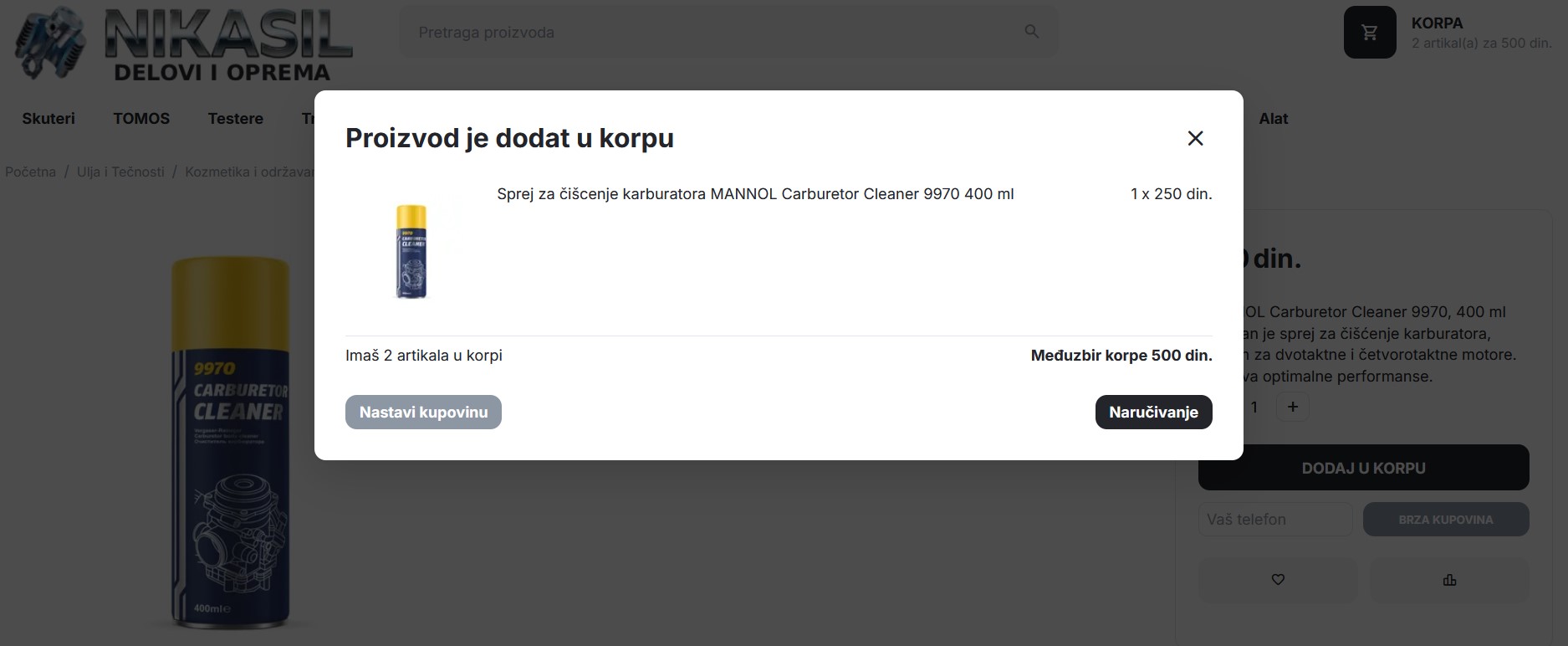Focus the Vaš telefon input field
The width and height of the screenshot is (1568, 646).
(1275, 520)
